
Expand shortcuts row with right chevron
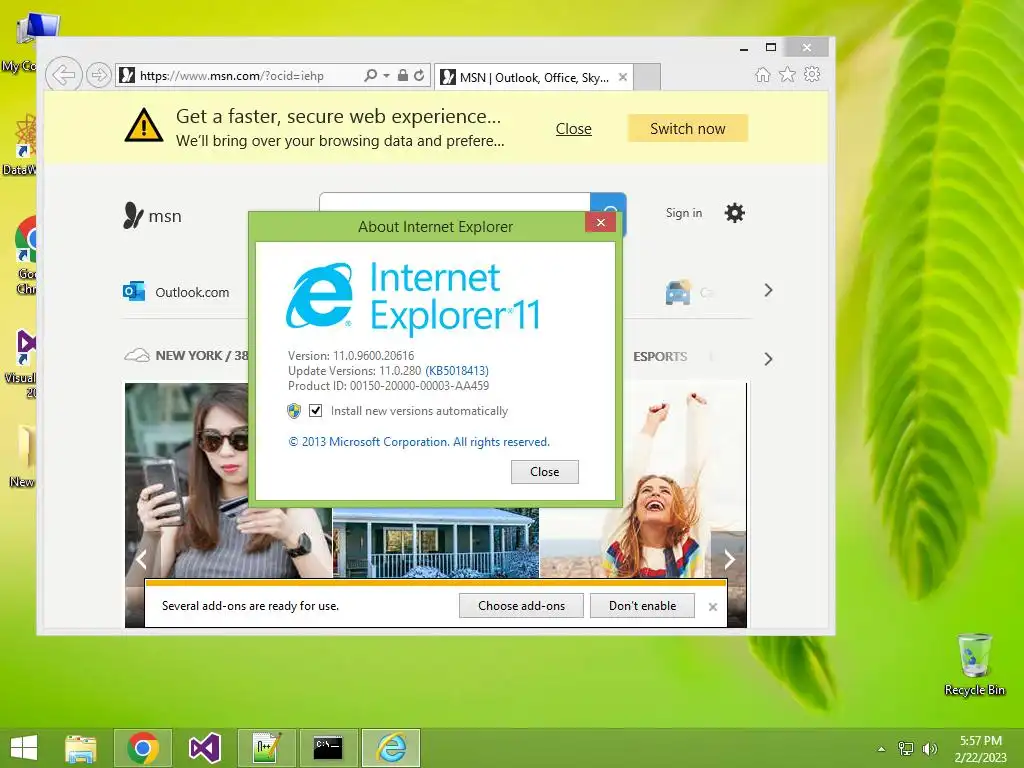(769, 291)
